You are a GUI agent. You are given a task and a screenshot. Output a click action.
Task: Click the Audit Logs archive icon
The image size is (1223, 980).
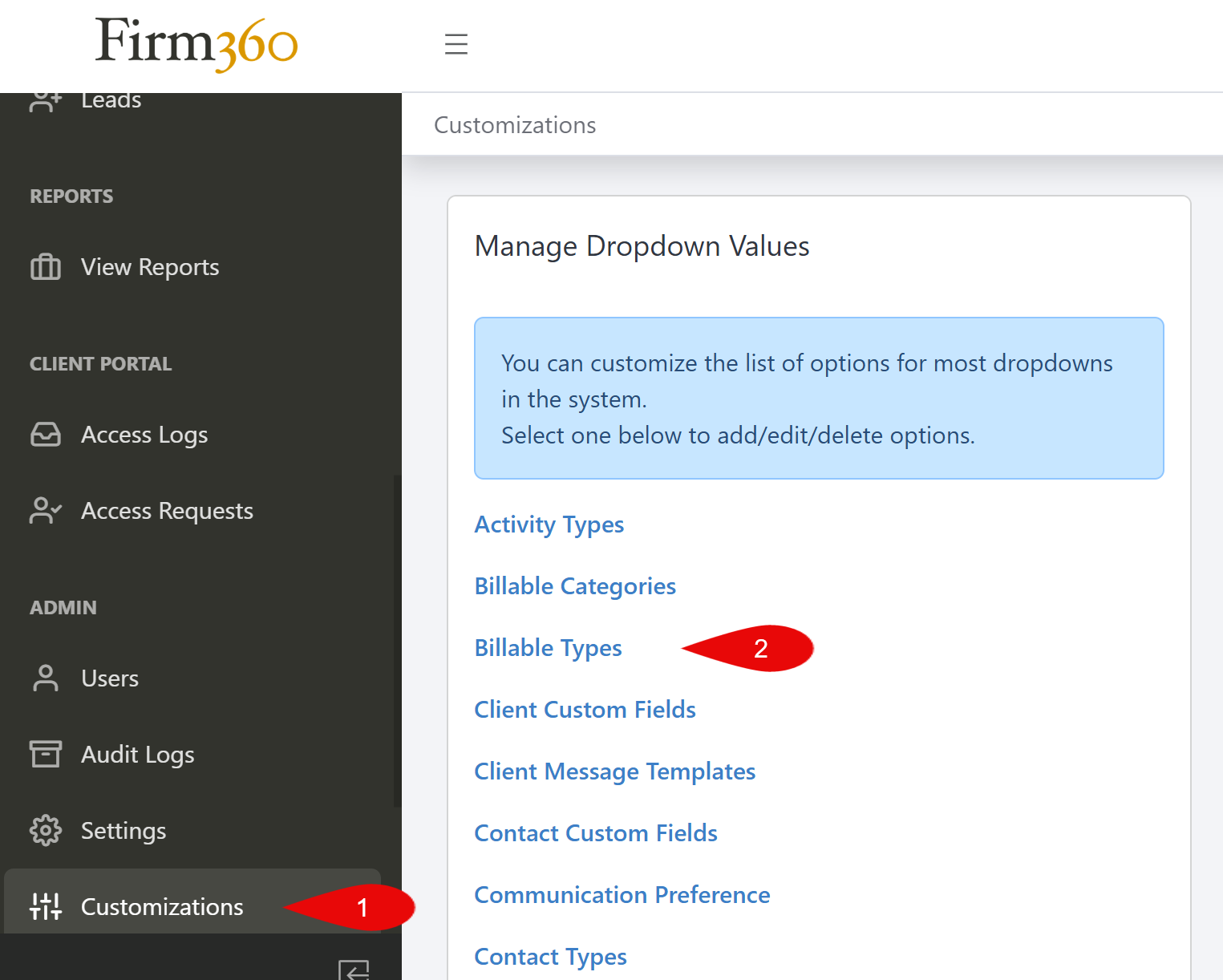point(46,754)
